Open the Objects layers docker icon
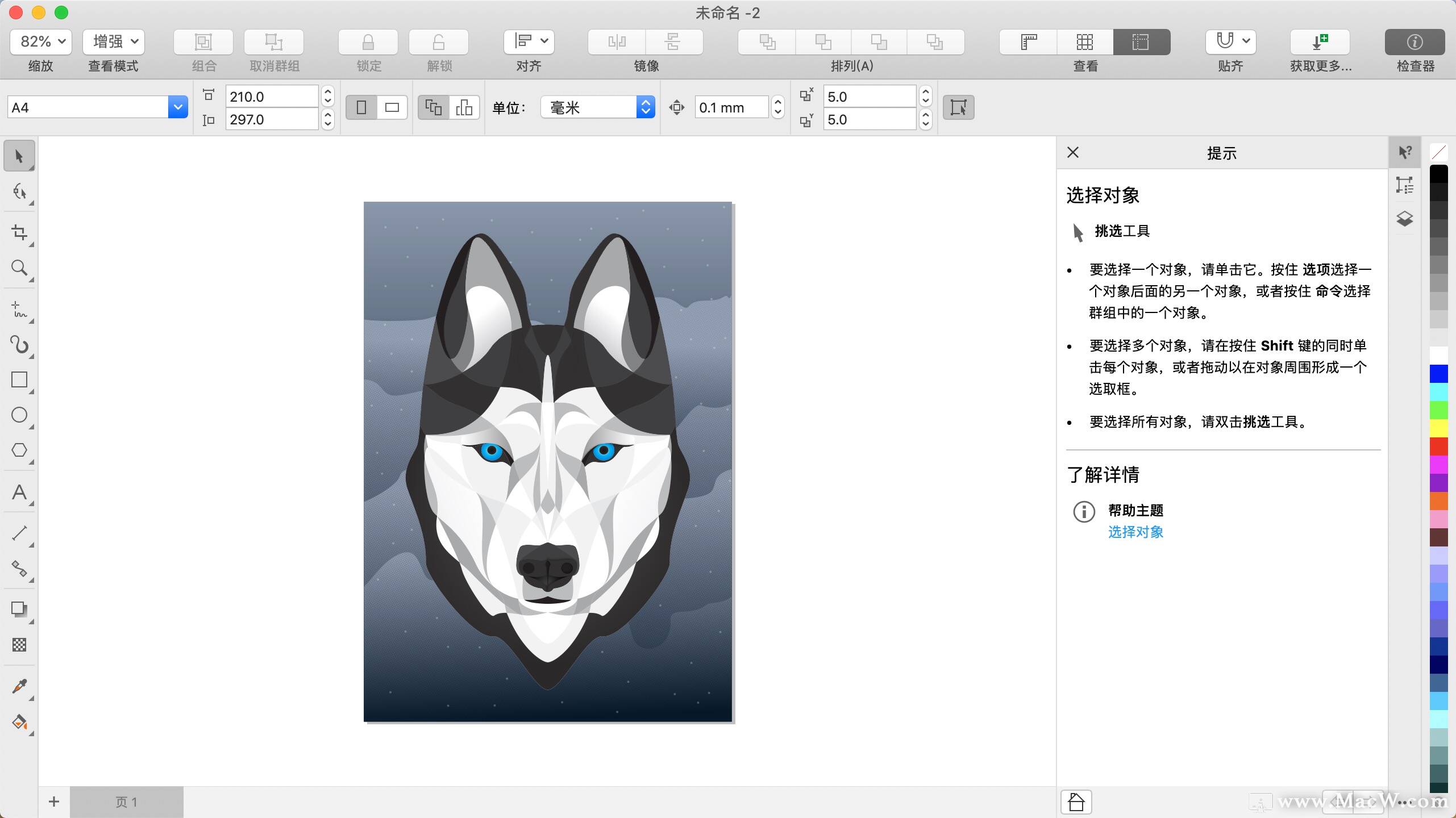 coord(1405,219)
